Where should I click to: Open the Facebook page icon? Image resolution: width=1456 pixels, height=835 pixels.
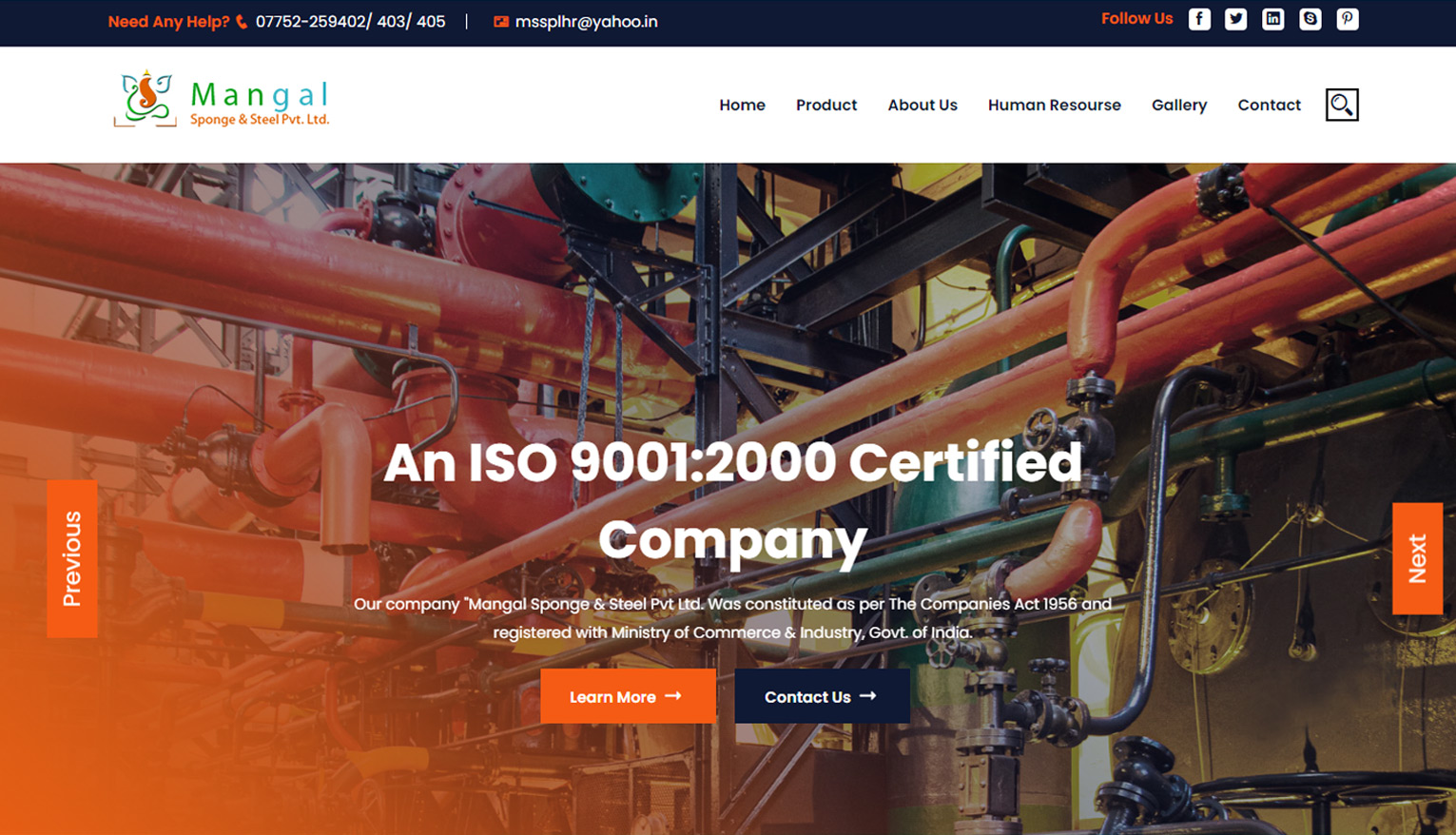coord(1199,19)
